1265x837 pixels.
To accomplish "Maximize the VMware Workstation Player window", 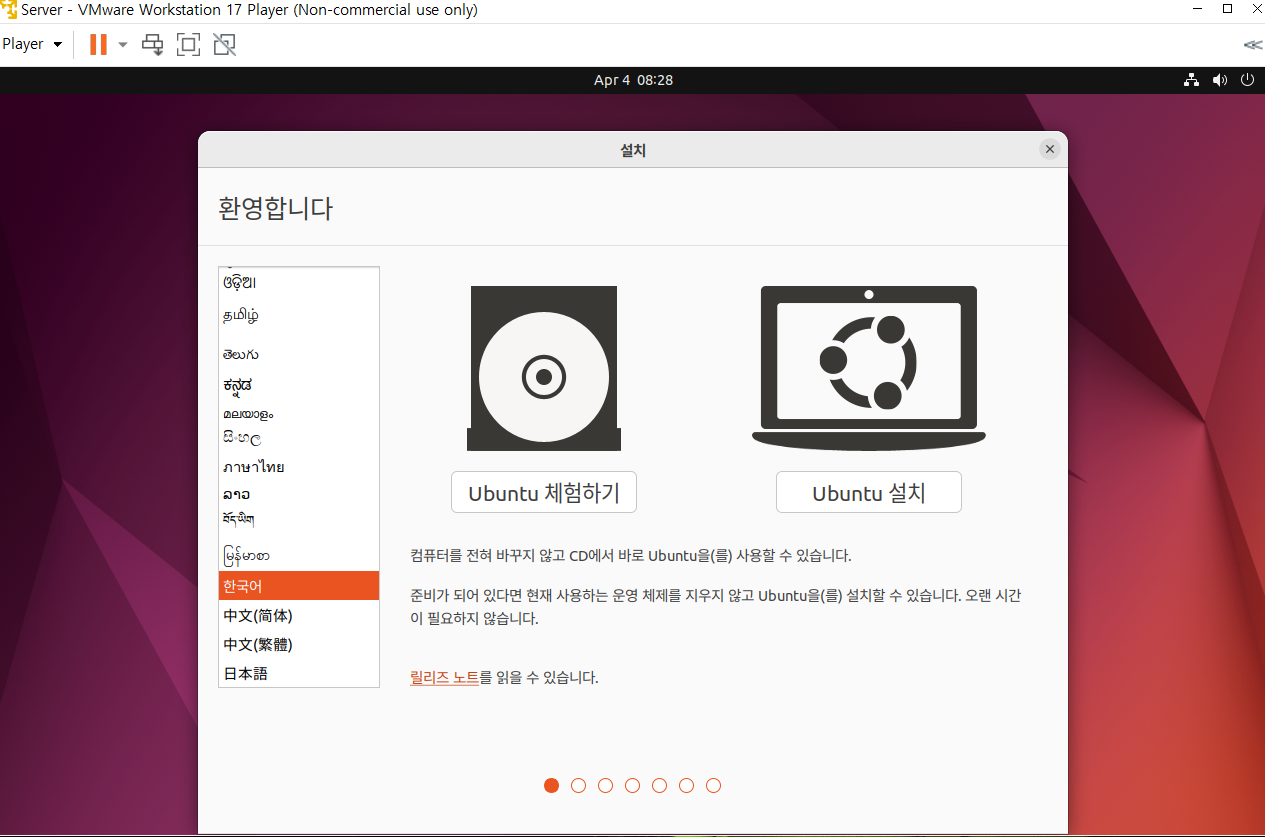I will tap(1227, 9).
